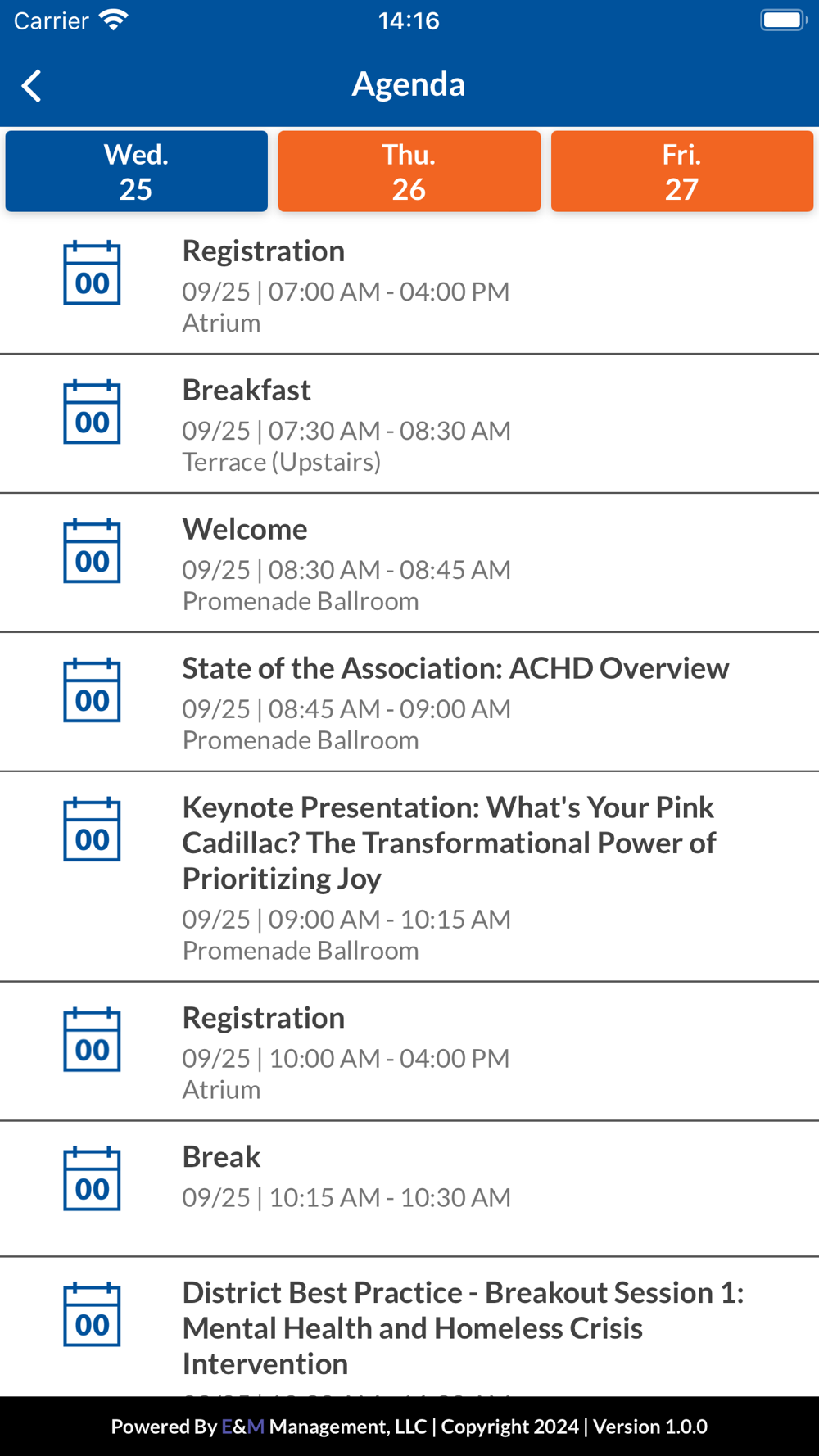Open District Best Practice Breakout Session 1
819x1456 pixels.
463,1327
